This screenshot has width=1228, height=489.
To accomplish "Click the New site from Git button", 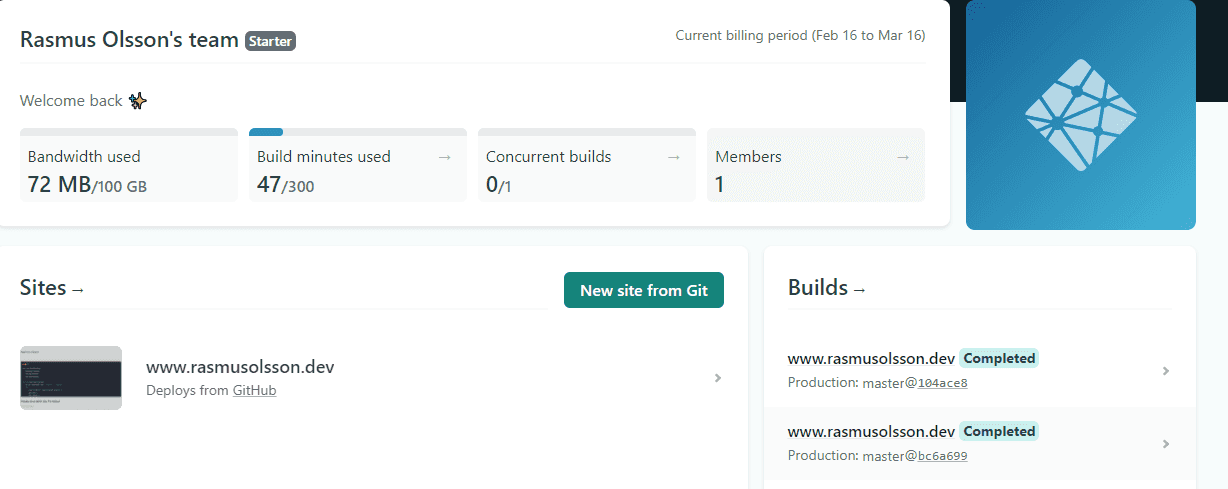I will click(x=644, y=290).
